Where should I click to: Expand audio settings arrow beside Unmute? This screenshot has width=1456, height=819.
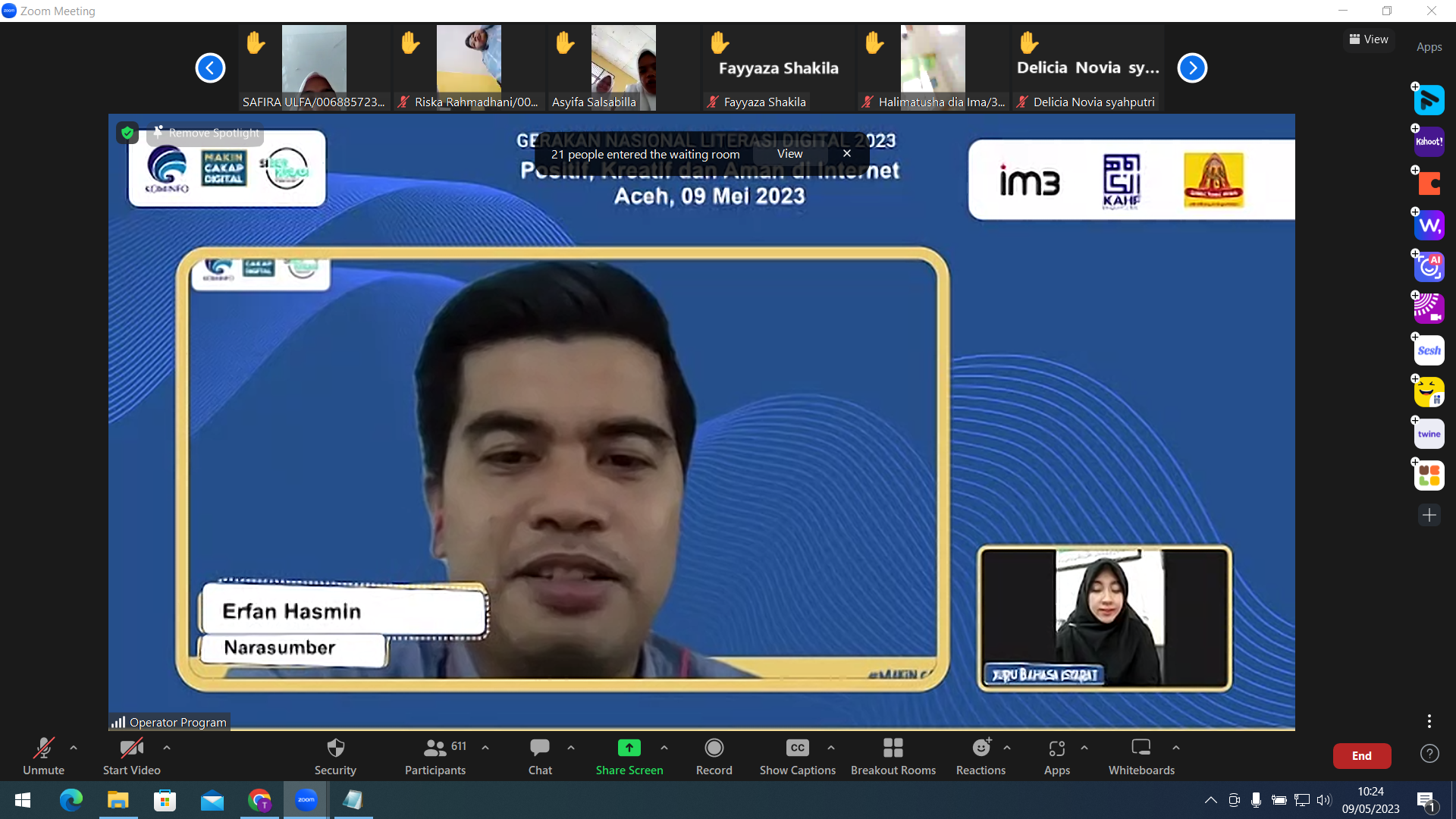click(74, 748)
